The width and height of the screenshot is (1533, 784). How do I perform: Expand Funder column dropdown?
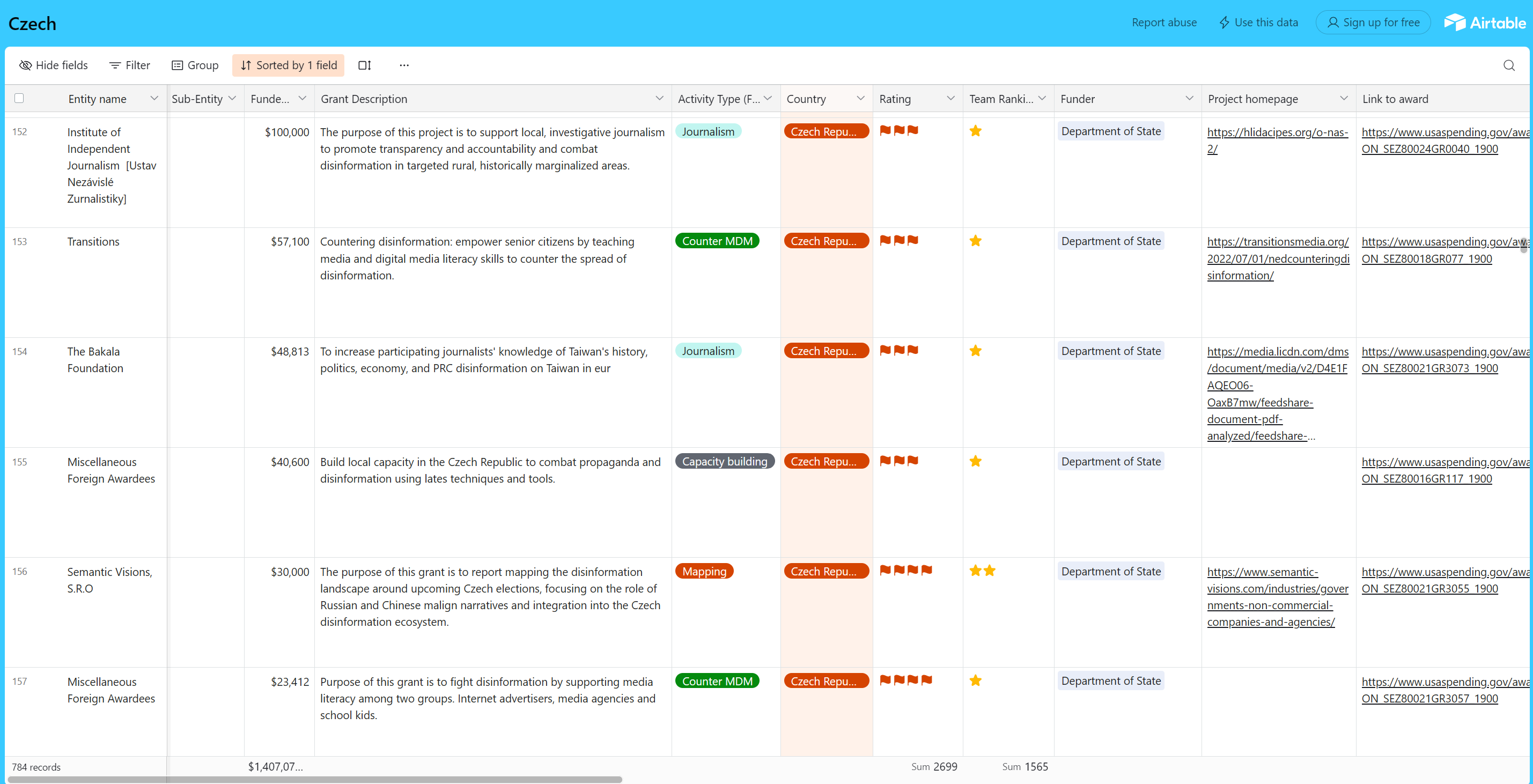pyautogui.click(x=1190, y=98)
